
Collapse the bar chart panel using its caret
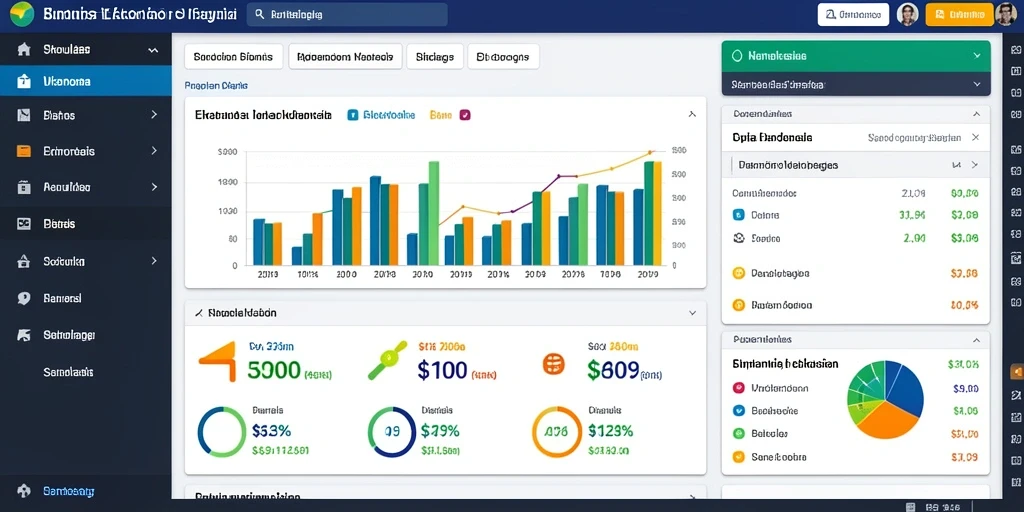coord(692,114)
